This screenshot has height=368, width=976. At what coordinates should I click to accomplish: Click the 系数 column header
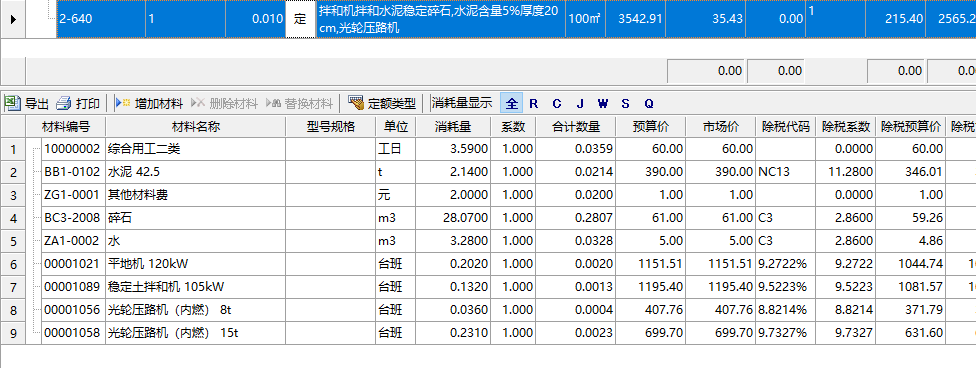pos(513,127)
